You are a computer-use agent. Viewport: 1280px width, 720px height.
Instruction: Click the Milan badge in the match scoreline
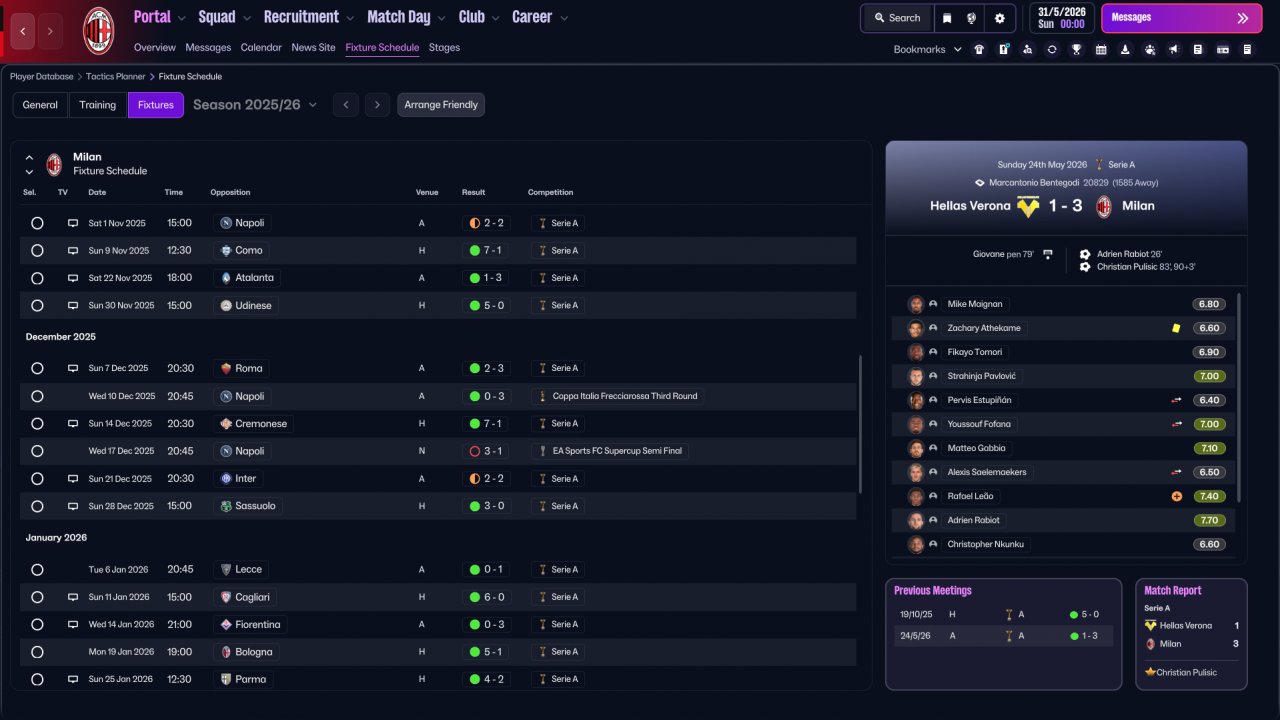[1104, 206]
